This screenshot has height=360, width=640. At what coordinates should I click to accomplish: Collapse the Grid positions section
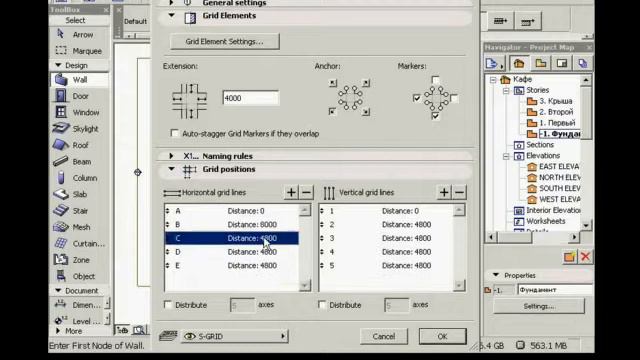pyautogui.click(x=171, y=169)
